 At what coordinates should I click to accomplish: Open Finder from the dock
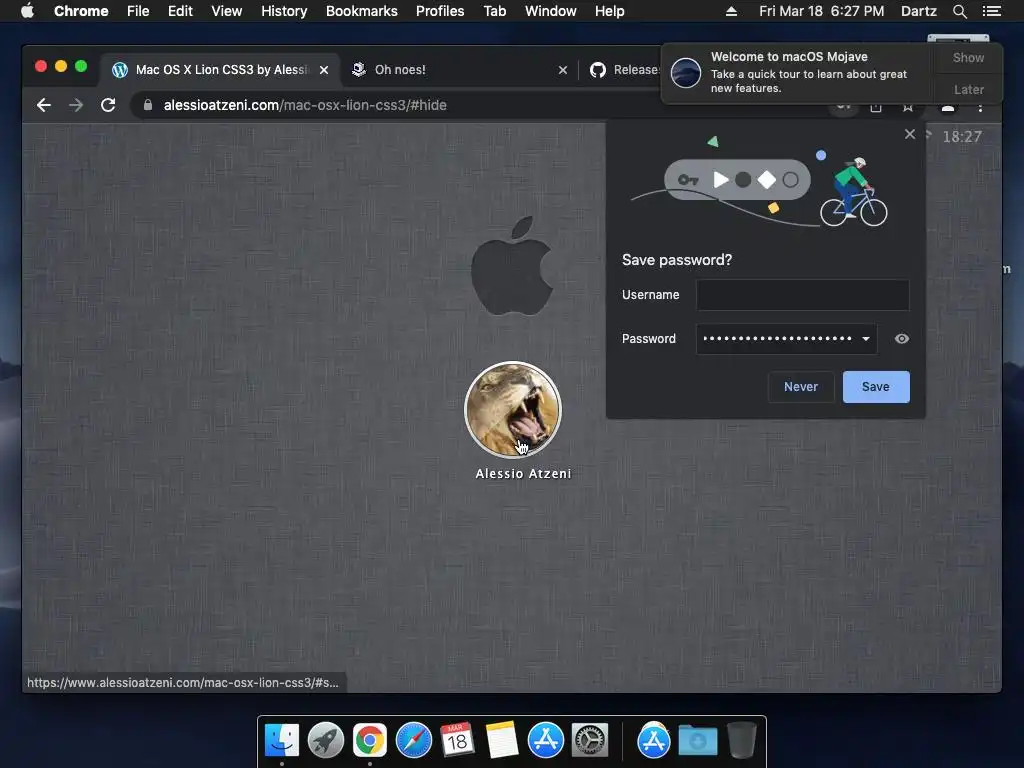click(282, 741)
